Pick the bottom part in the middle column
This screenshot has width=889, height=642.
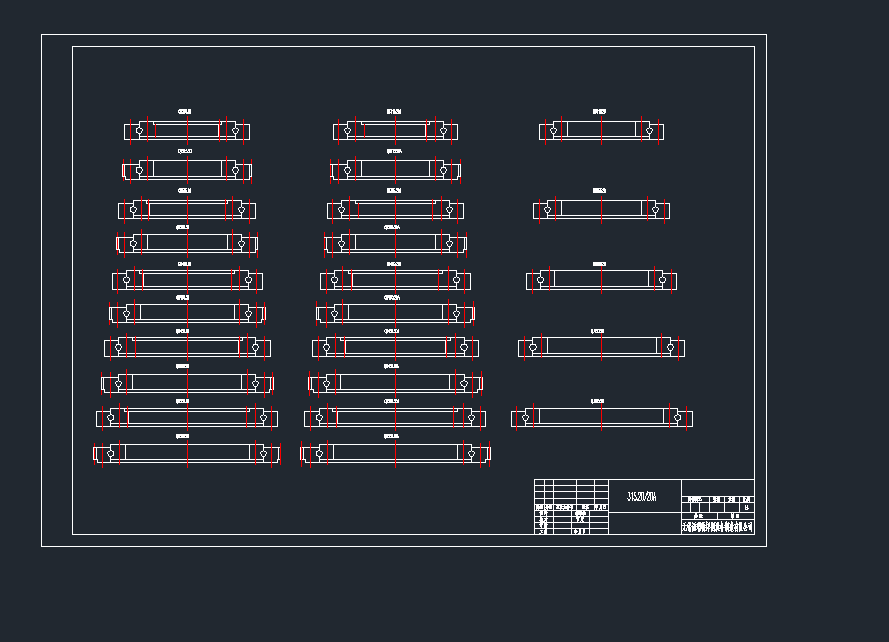click(395, 453)
